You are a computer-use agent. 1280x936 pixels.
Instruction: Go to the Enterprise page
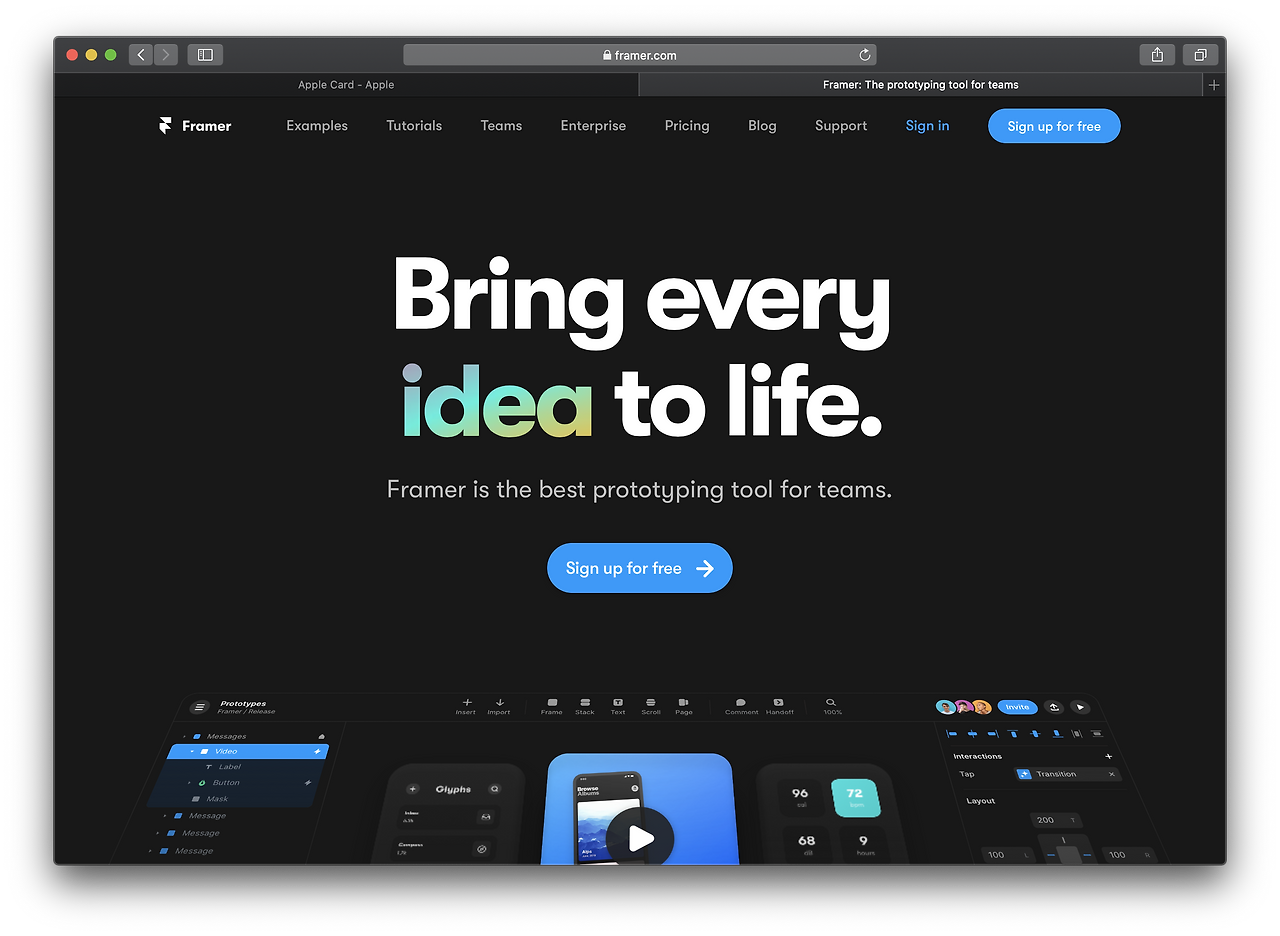(x=593, y=126)
